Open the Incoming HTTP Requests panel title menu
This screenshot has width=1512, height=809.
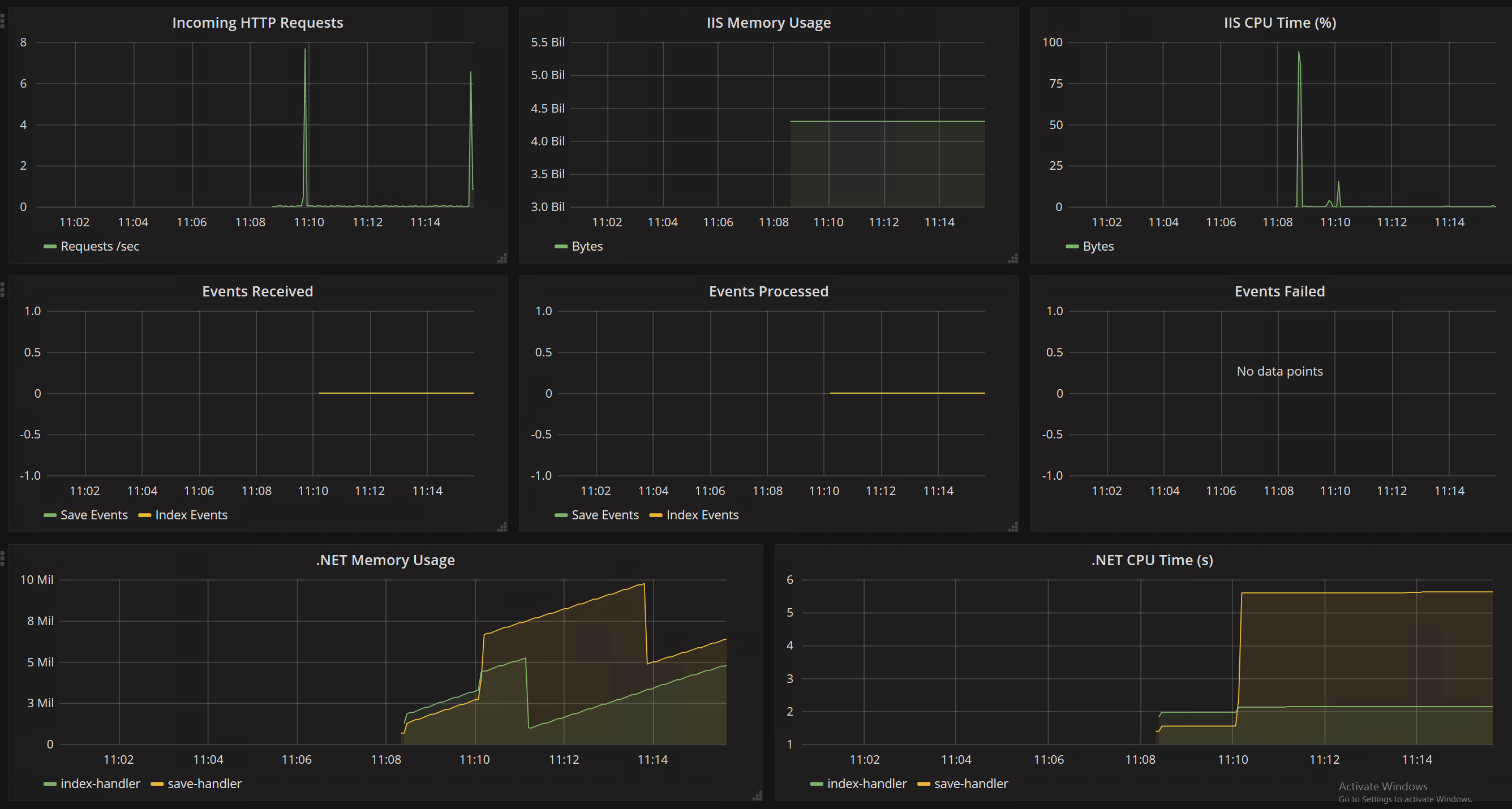point(257,23)
